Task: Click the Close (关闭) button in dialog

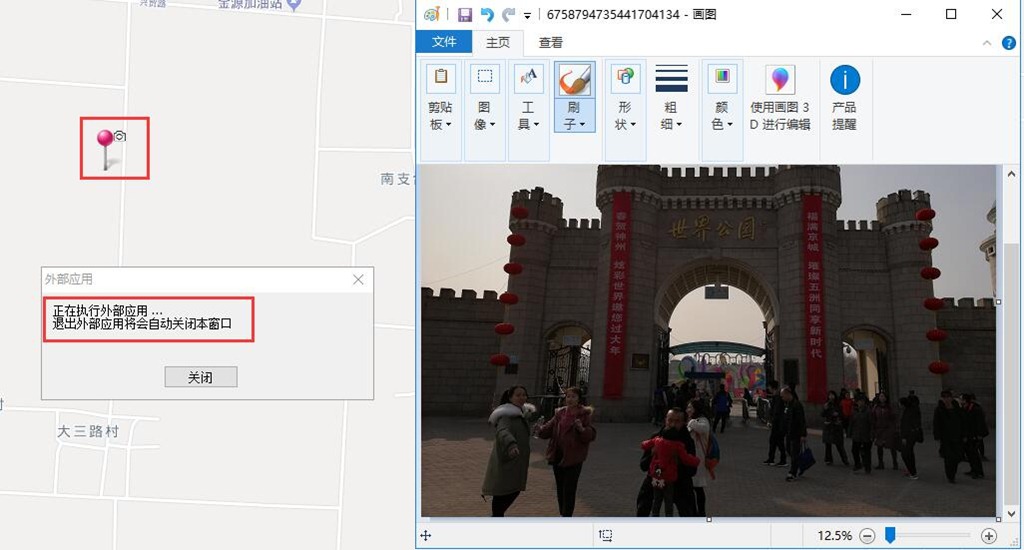Action: pos(200,377)
